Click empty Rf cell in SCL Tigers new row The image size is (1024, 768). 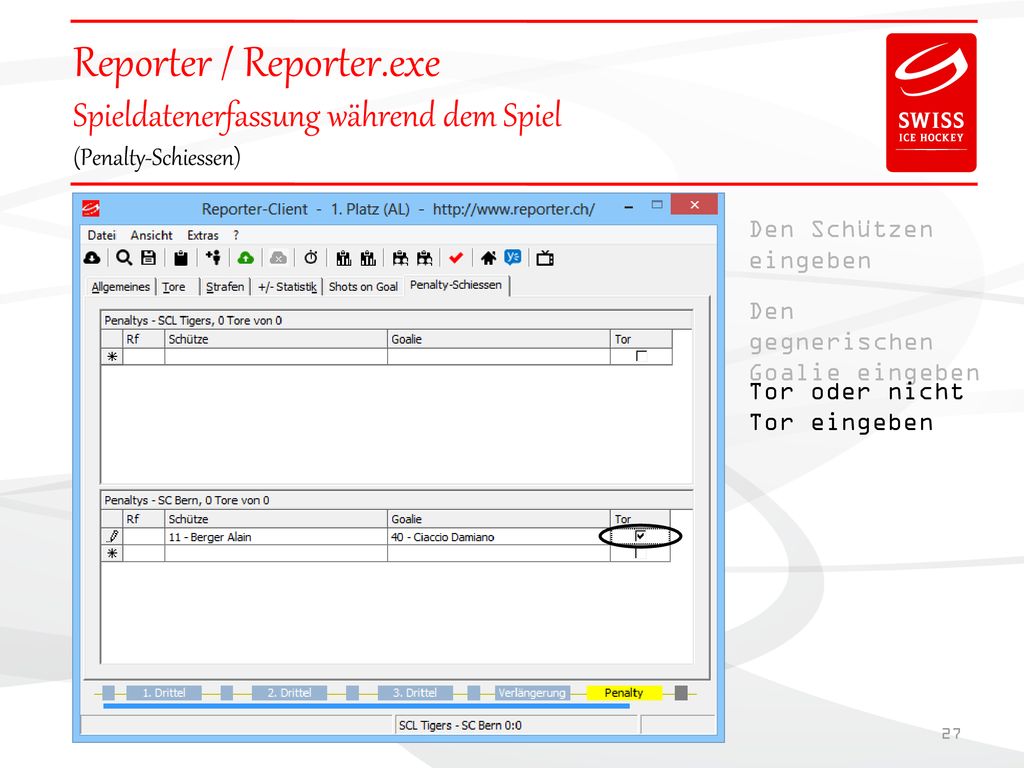144,357
